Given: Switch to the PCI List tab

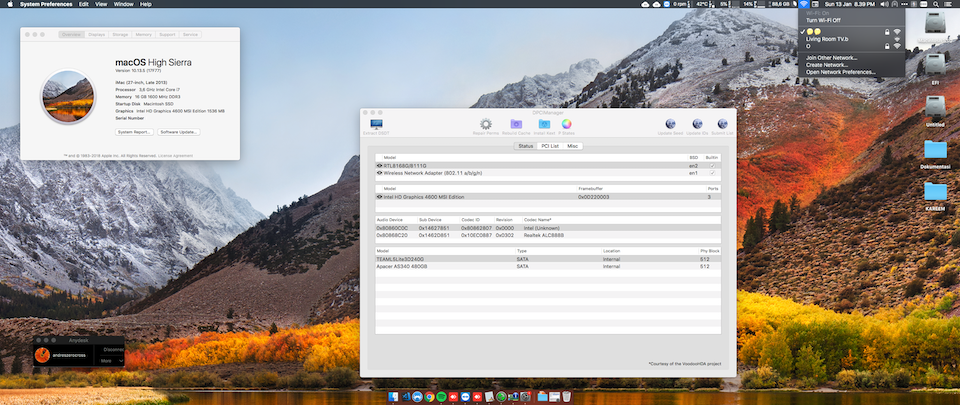Looking at the screenshot, I should click(x=549, y=146).
